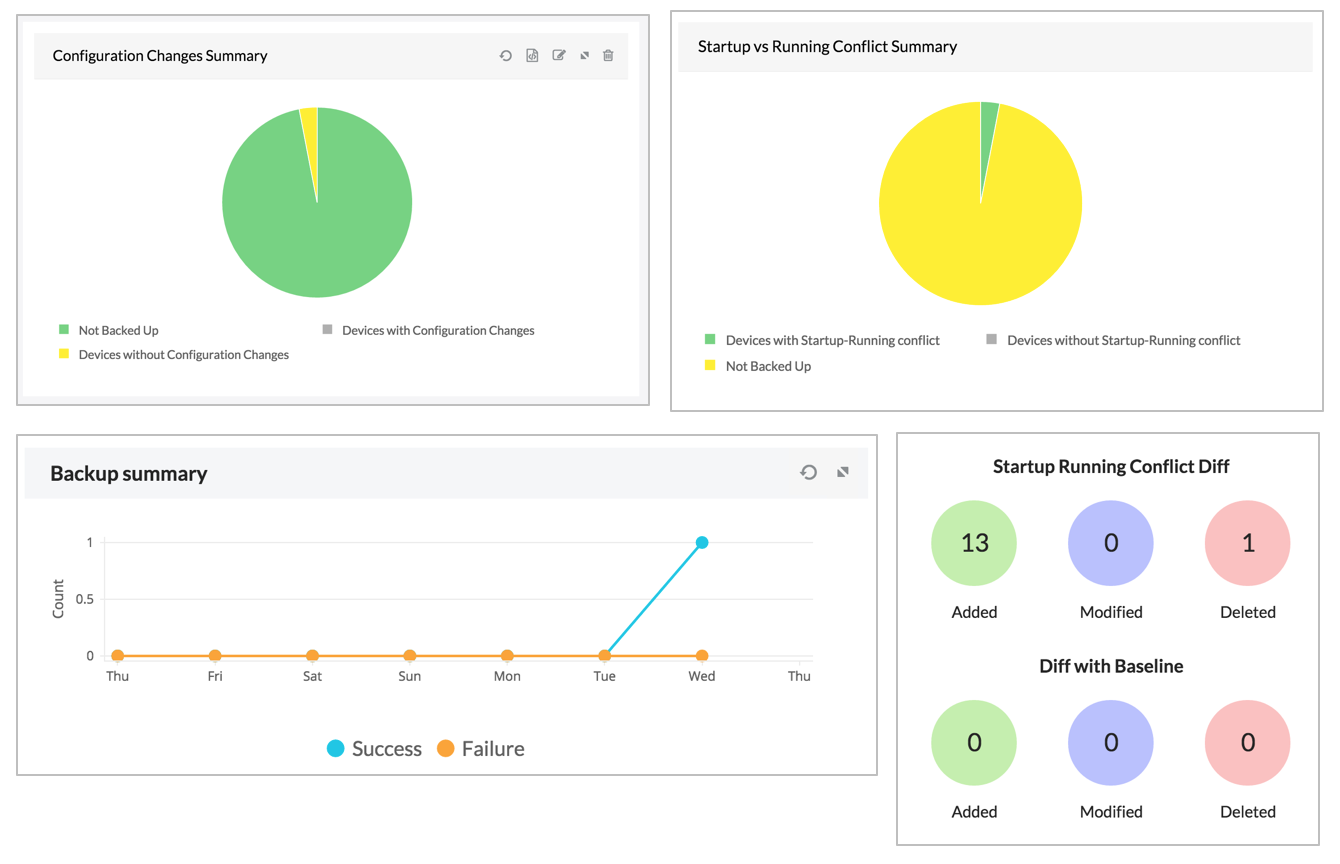Viewport: 1340px width, 864px height.
Task: Click the data point at Mon
Action: pos(507,656)
